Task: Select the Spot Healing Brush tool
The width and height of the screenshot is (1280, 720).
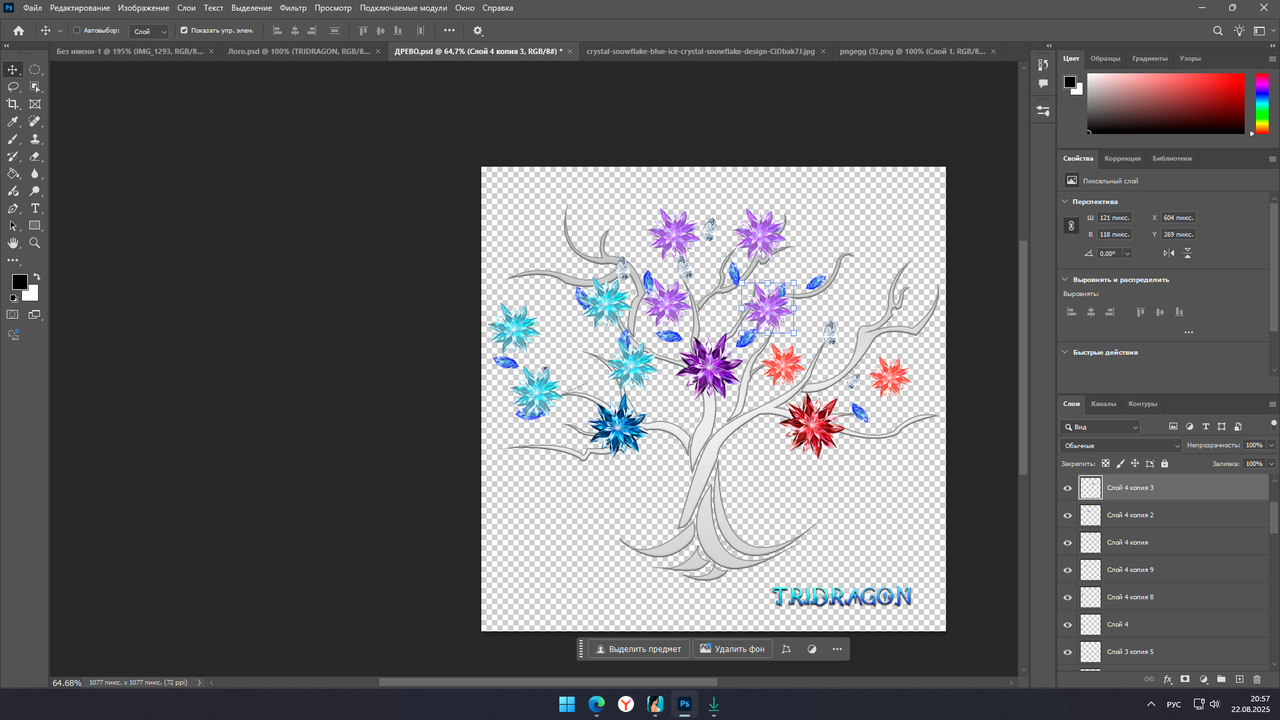Action: [x=35, y=121]
